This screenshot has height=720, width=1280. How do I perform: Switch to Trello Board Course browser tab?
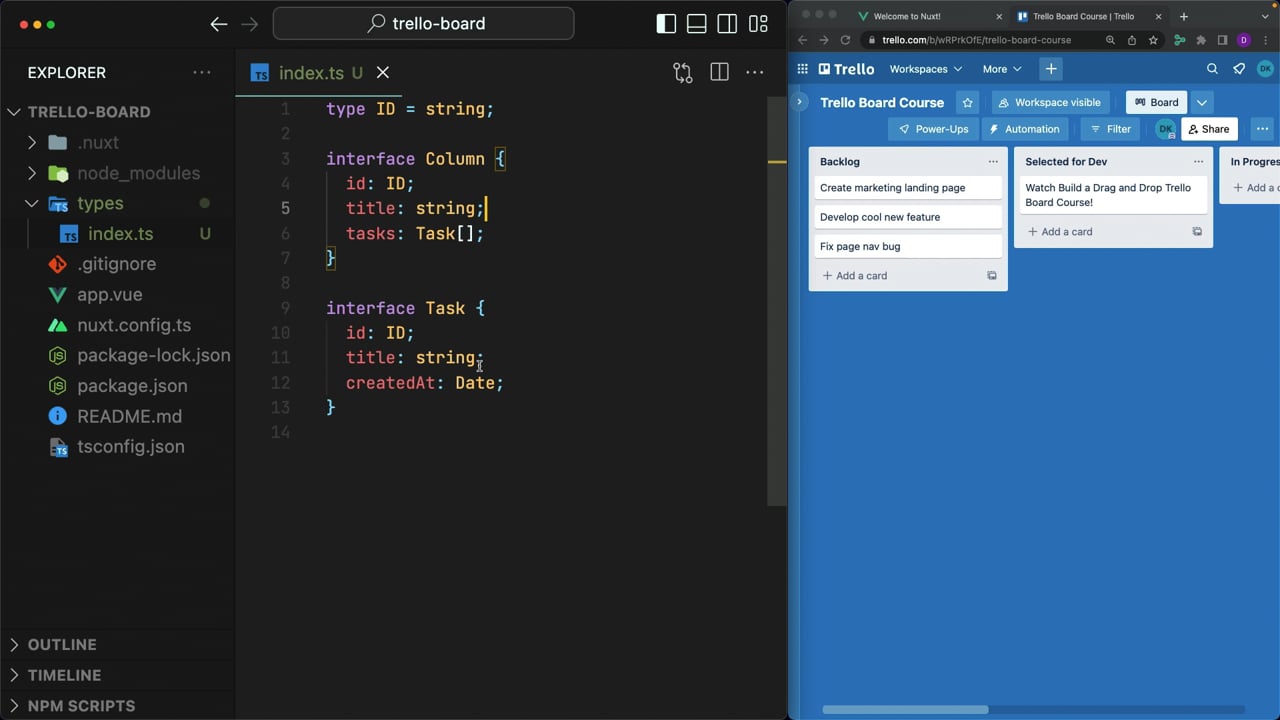tap(1082, 16)
